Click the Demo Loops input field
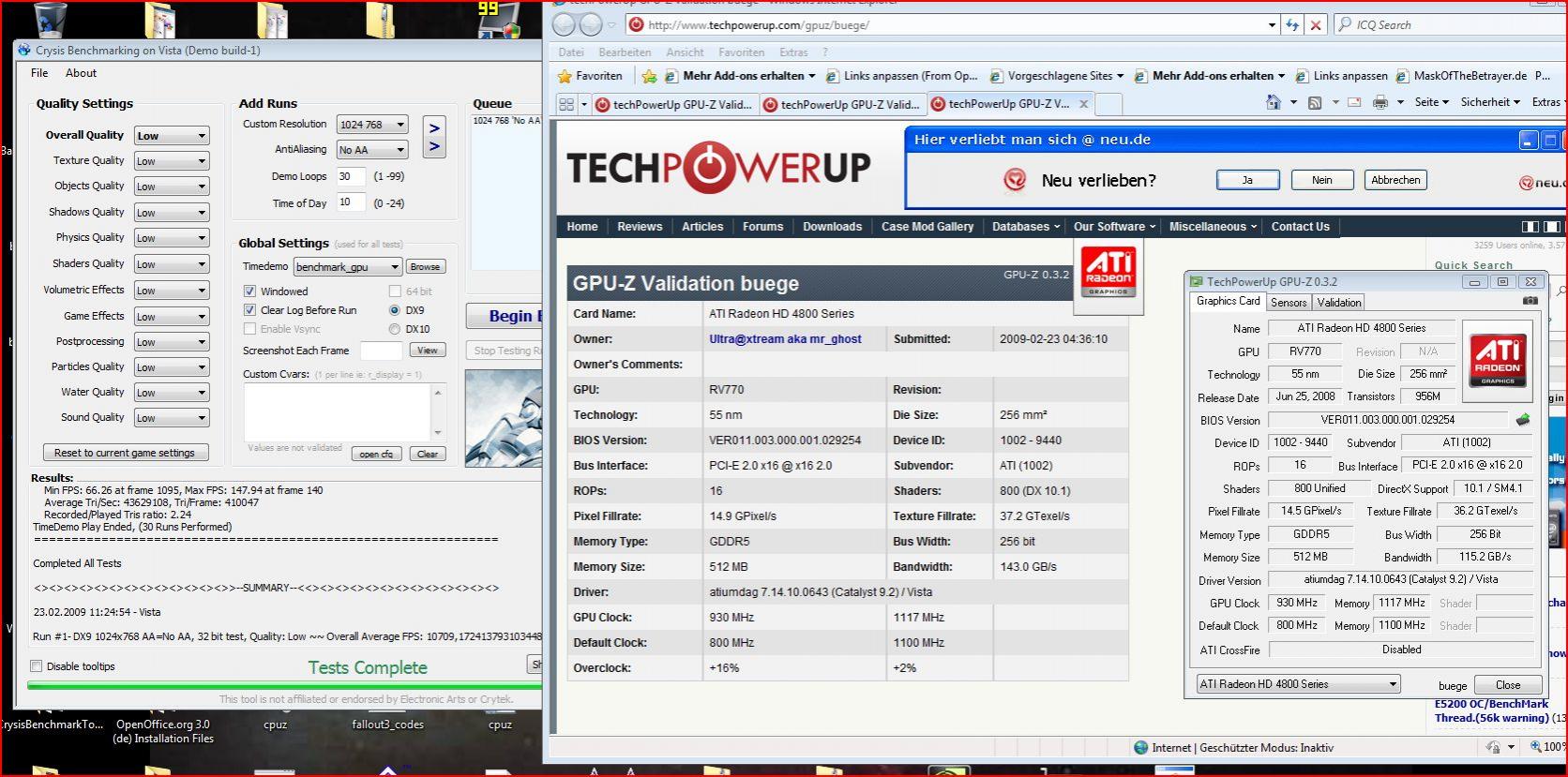This screenshot has height=777, width=1568. click(351, 176)
